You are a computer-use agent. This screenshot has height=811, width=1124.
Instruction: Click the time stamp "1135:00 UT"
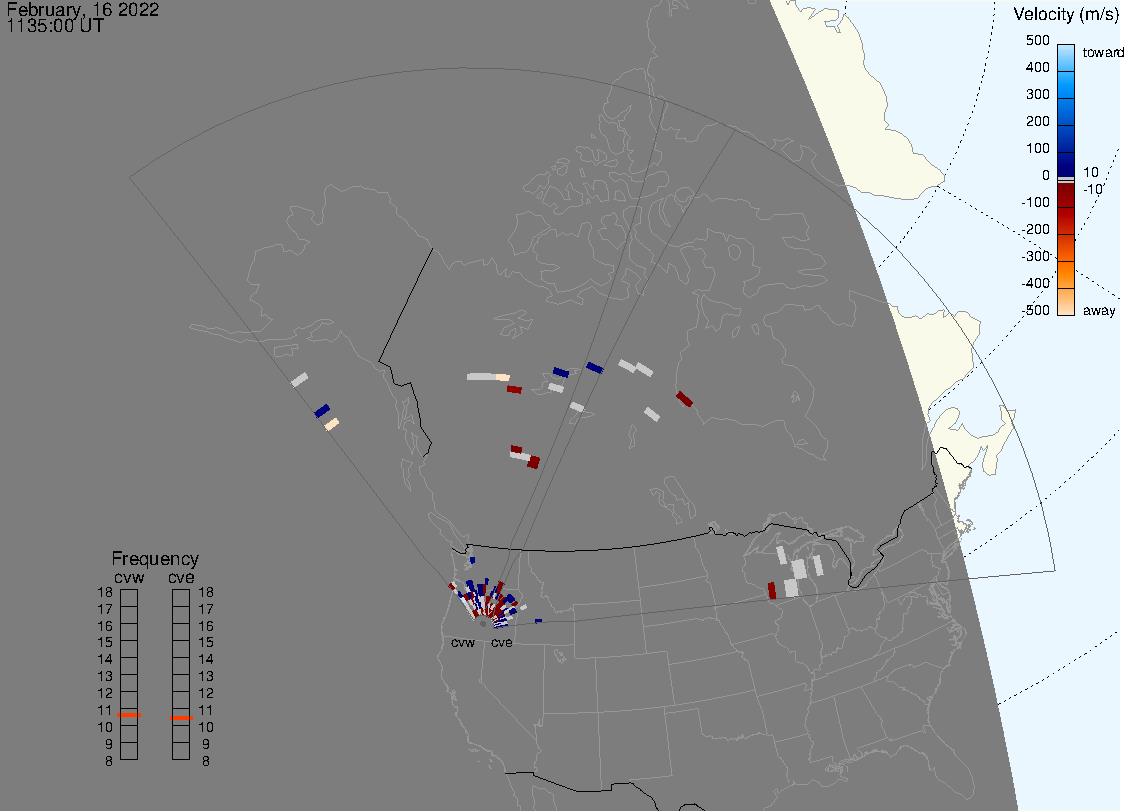tap(55, 27)
